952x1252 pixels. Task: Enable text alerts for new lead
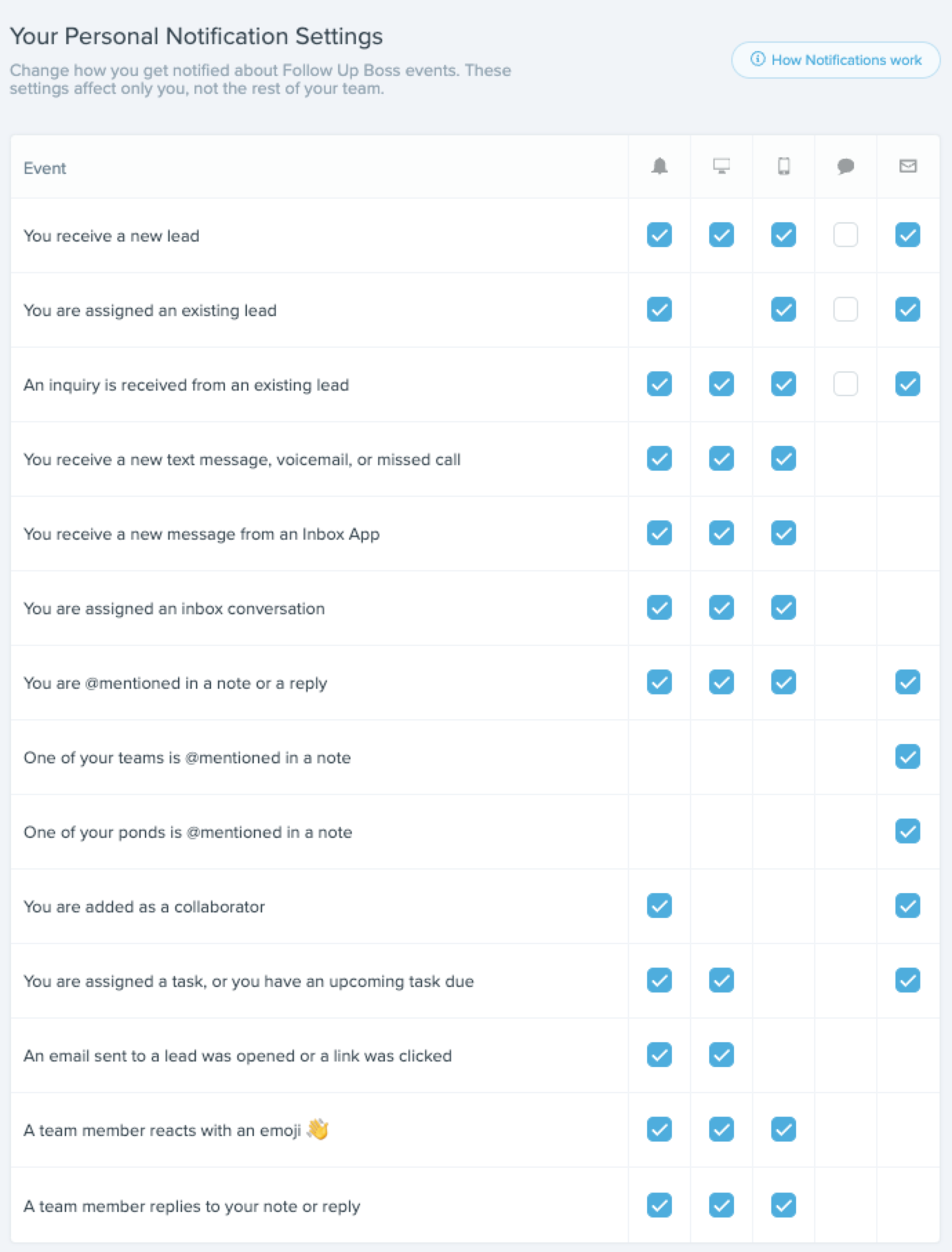pyautogui.click(x=846, y=235)
